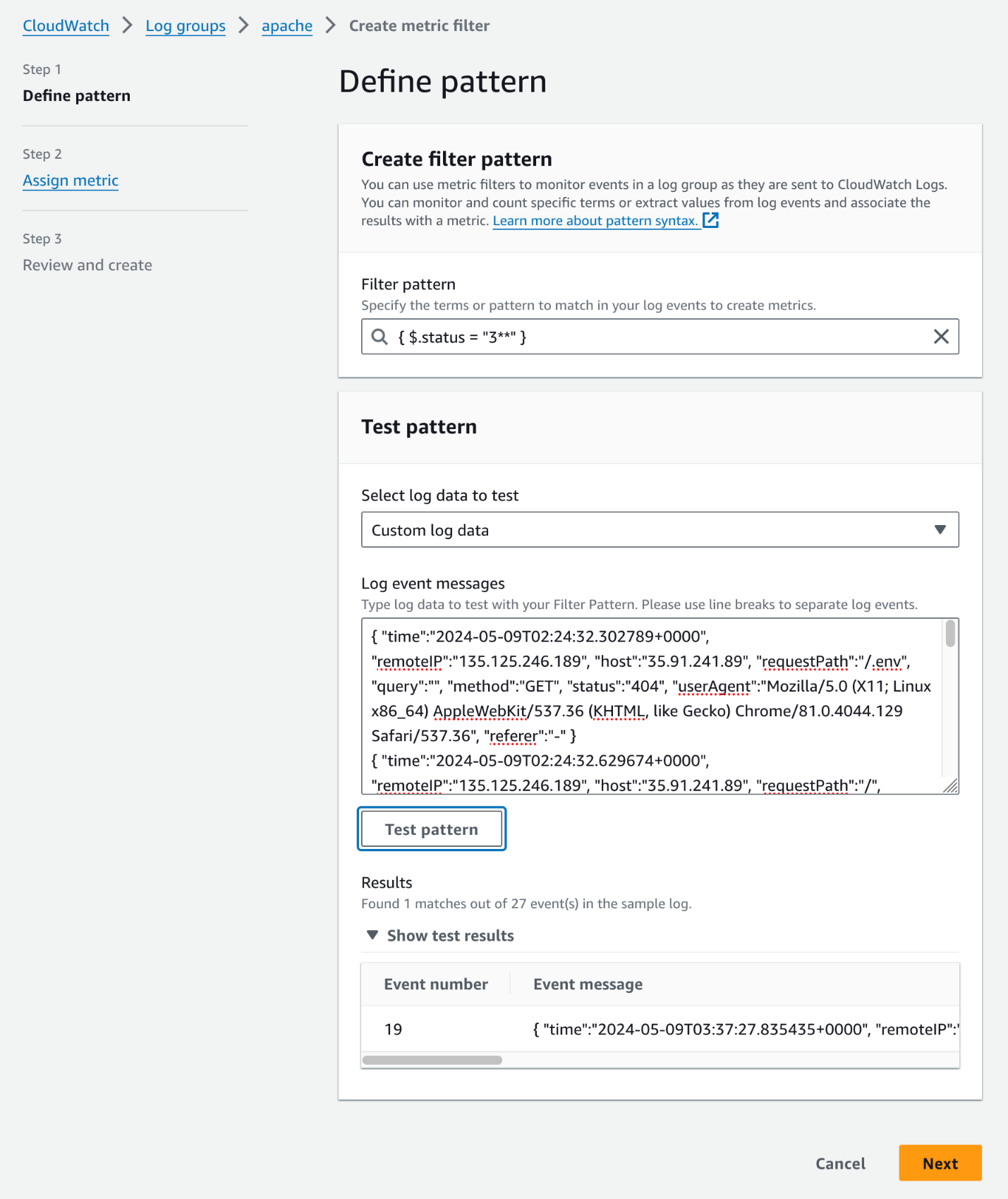Click the text area resize handle
The image size is (1008, 1199).
pyautogui.click(x=951, y=786)
